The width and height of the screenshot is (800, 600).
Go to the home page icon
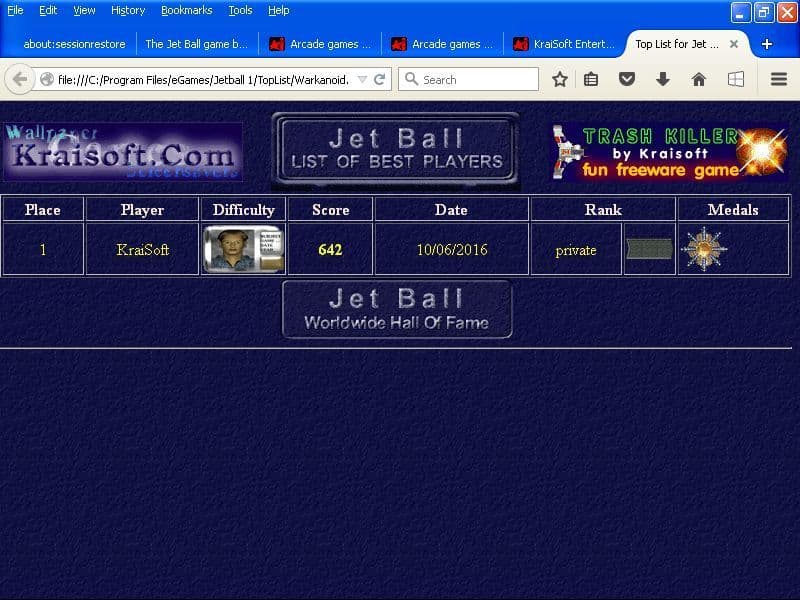tap(698, 79)
